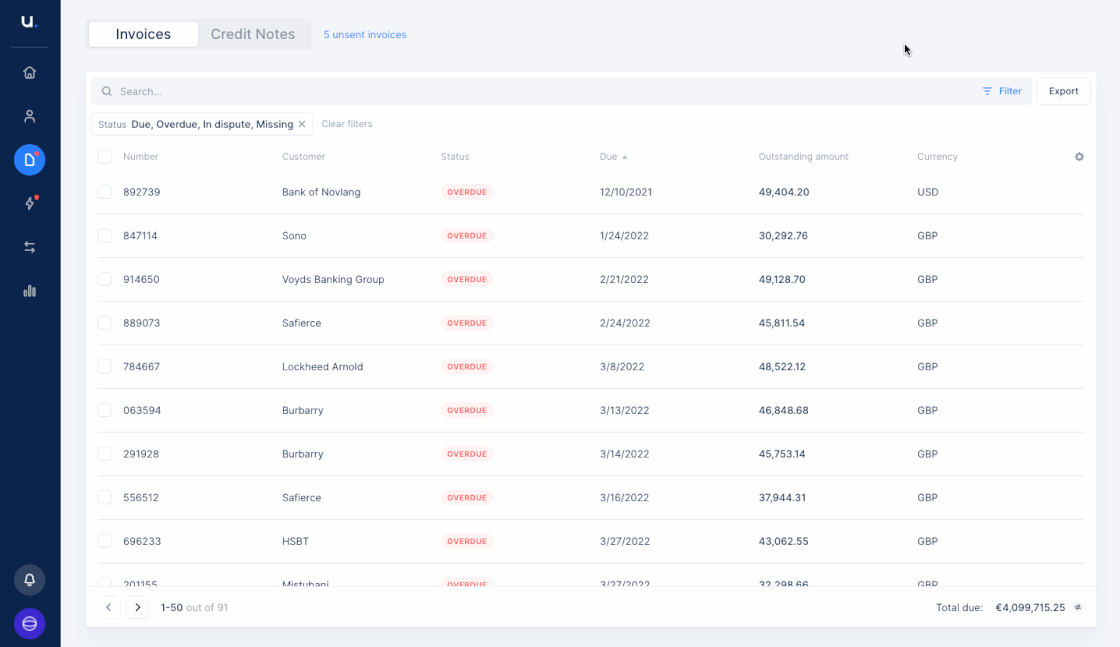This screenshot has width=1120, height=647.
Task: Open the transfers arrows icon in sidebar
Action: (29, 247)
